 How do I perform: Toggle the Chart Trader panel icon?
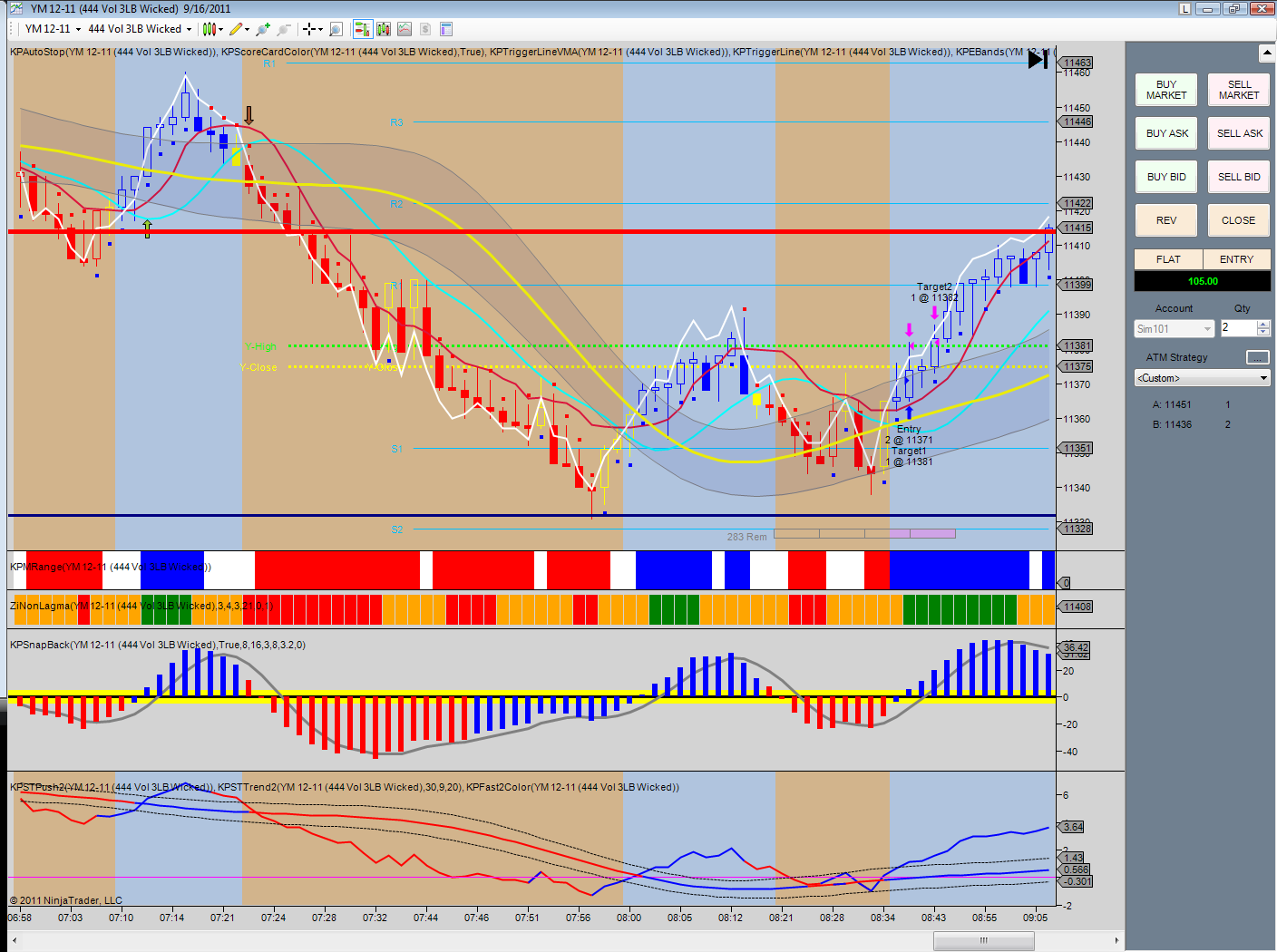(x=363, y=29)
